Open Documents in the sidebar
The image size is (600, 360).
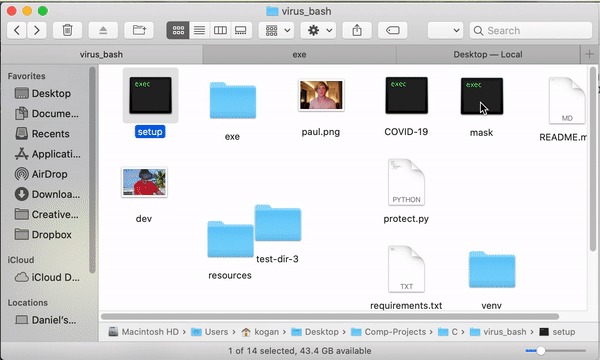coord(47,114)
